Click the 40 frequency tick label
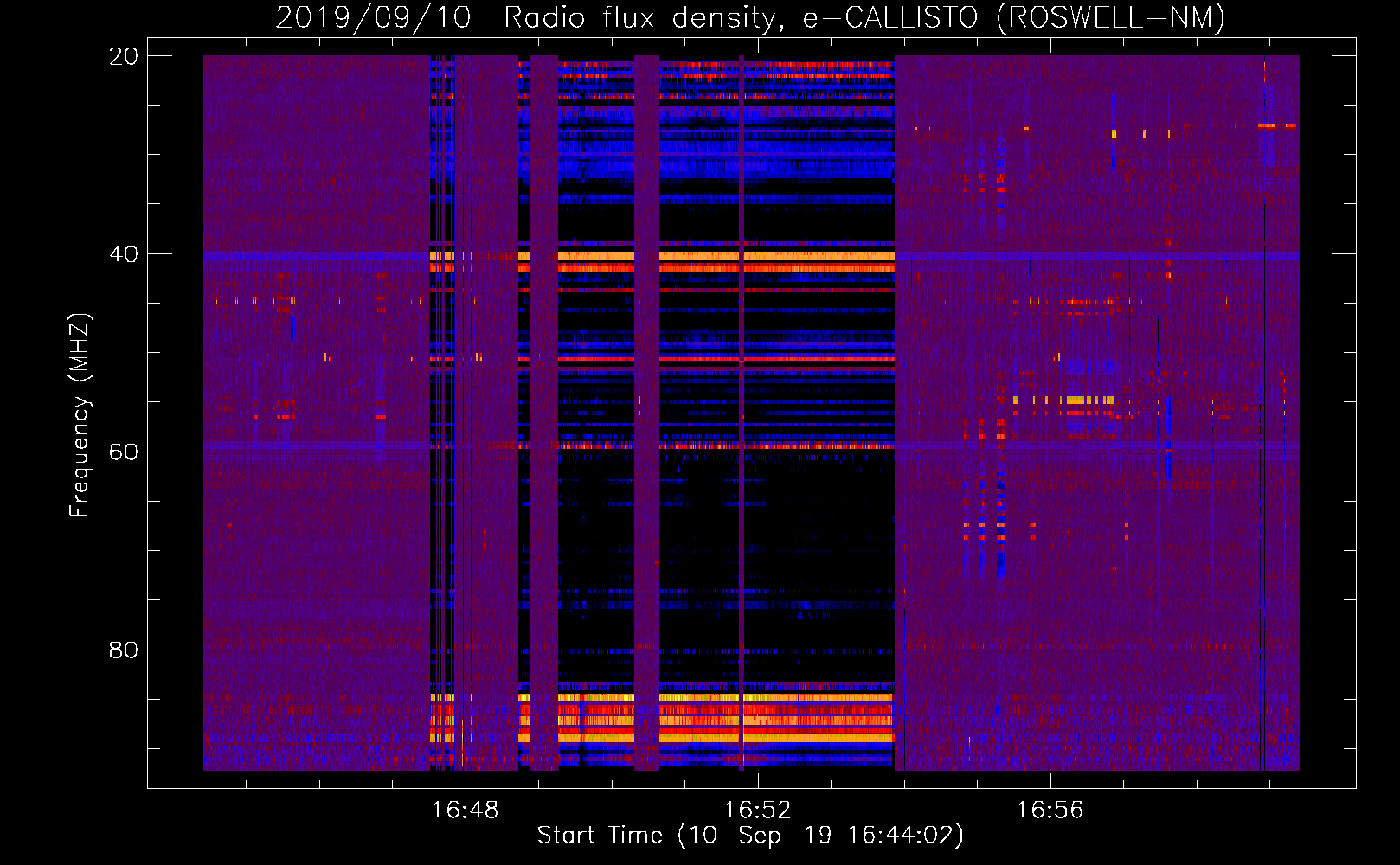 pyautogui.click(x=123, y=254)
